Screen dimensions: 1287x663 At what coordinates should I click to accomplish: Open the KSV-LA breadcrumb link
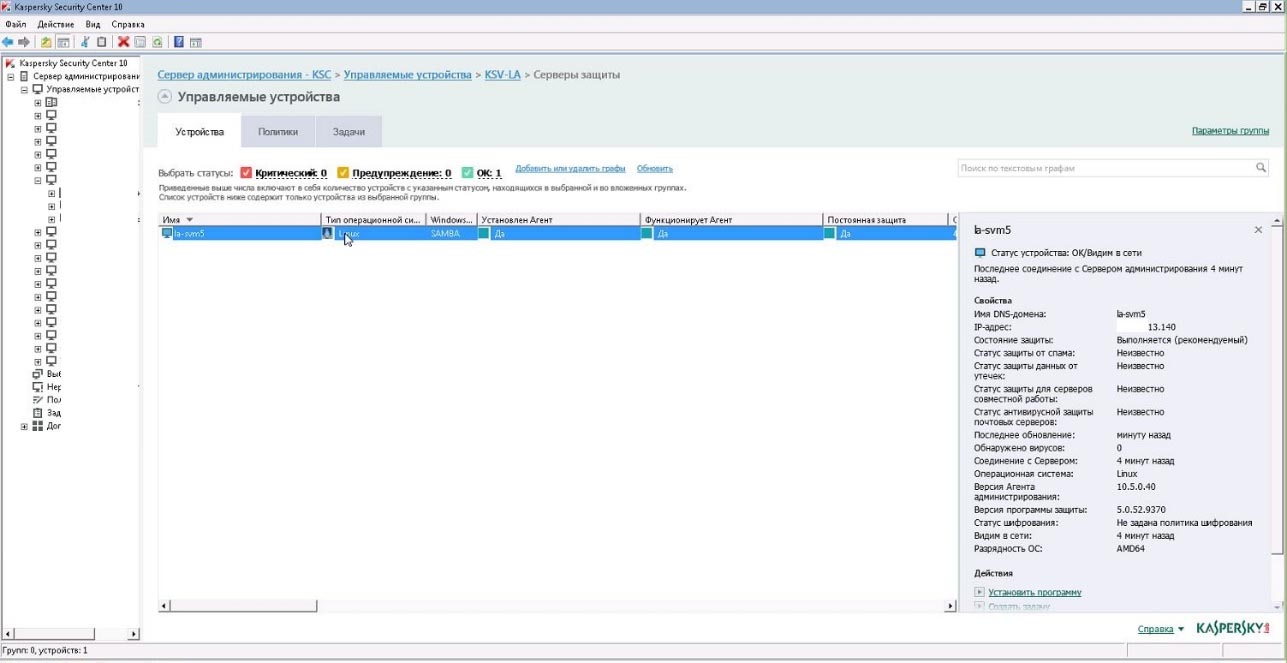[503, 75]
